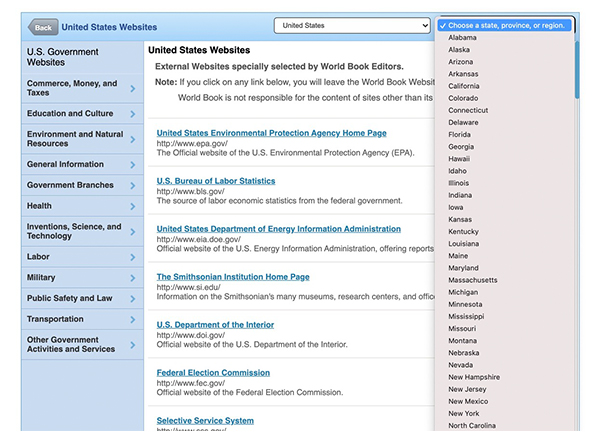This screenshot has height=432, width=600.
Task: Open the United States country dropdown
Action: coord(352,26)
